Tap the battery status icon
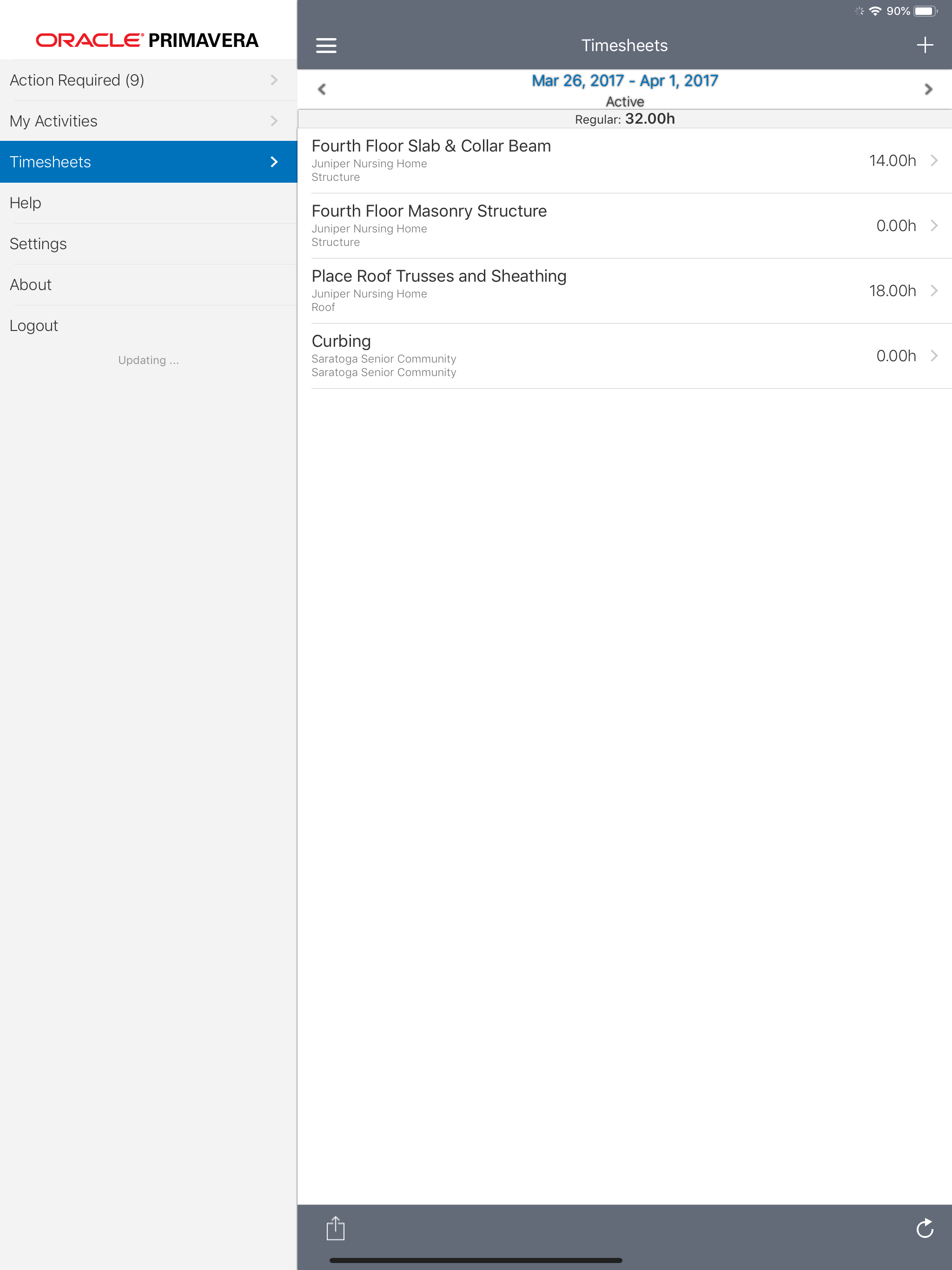Viewport: 952px width, 1270px height. point(926,11)
